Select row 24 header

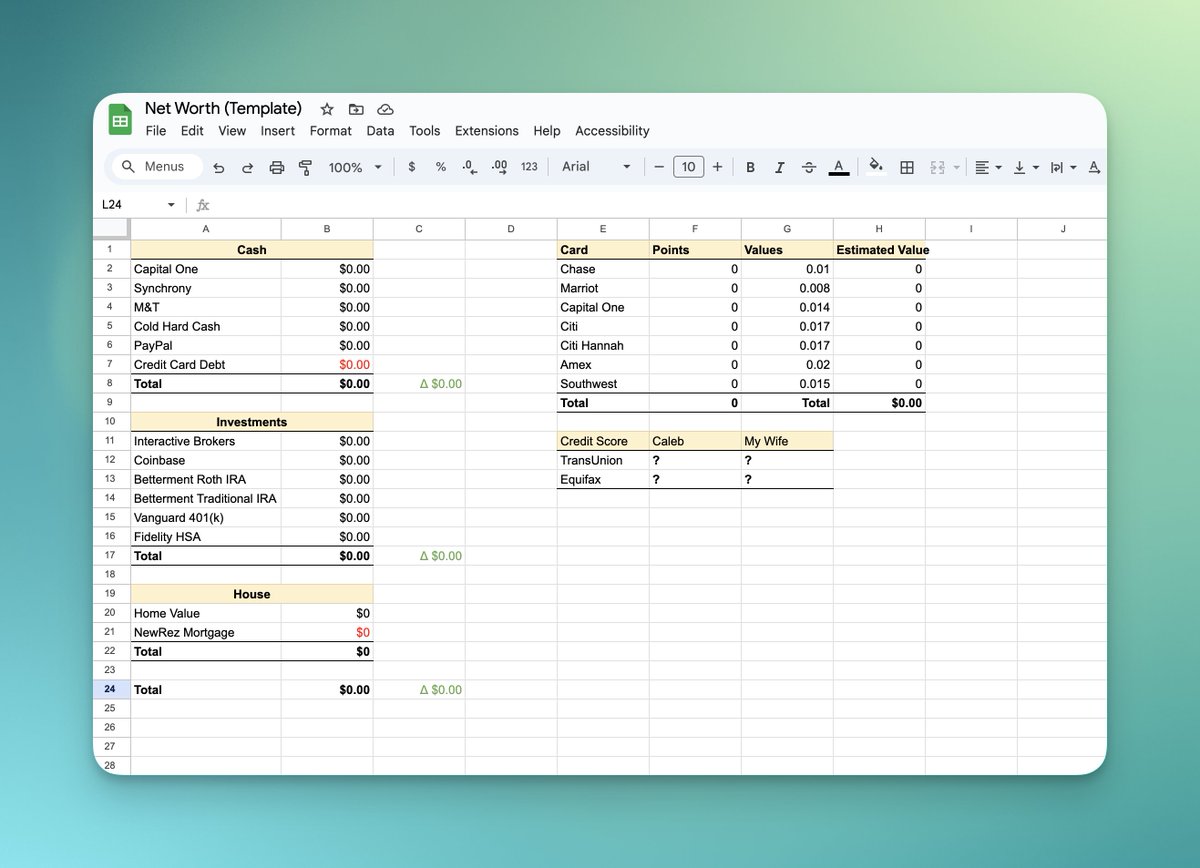pos(111,689)
